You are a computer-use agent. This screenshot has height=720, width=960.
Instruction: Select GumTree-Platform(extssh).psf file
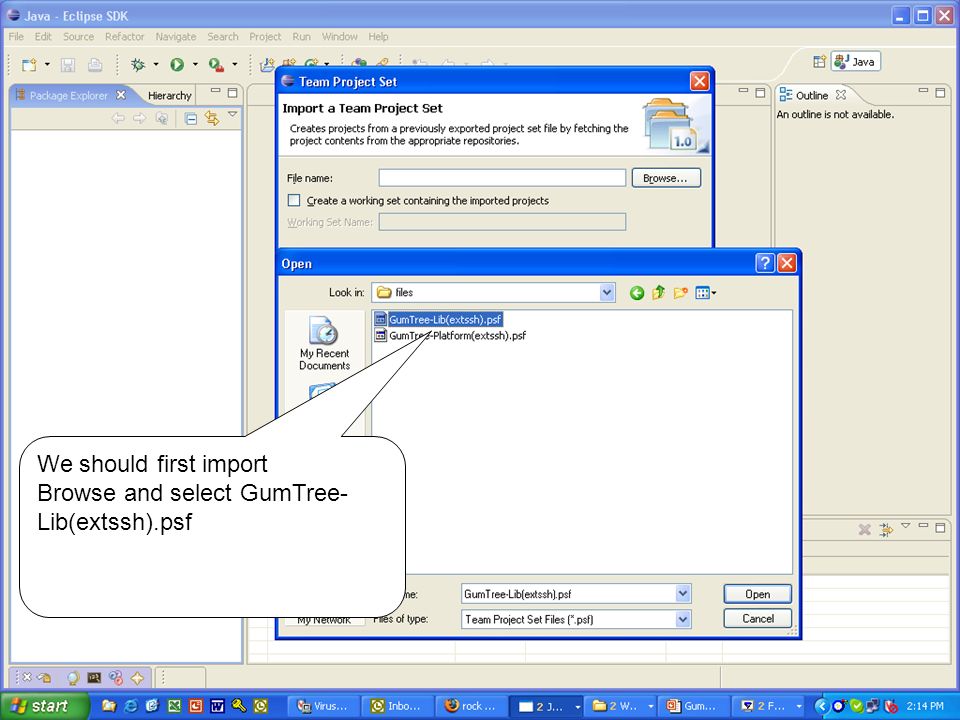point(451,335)
